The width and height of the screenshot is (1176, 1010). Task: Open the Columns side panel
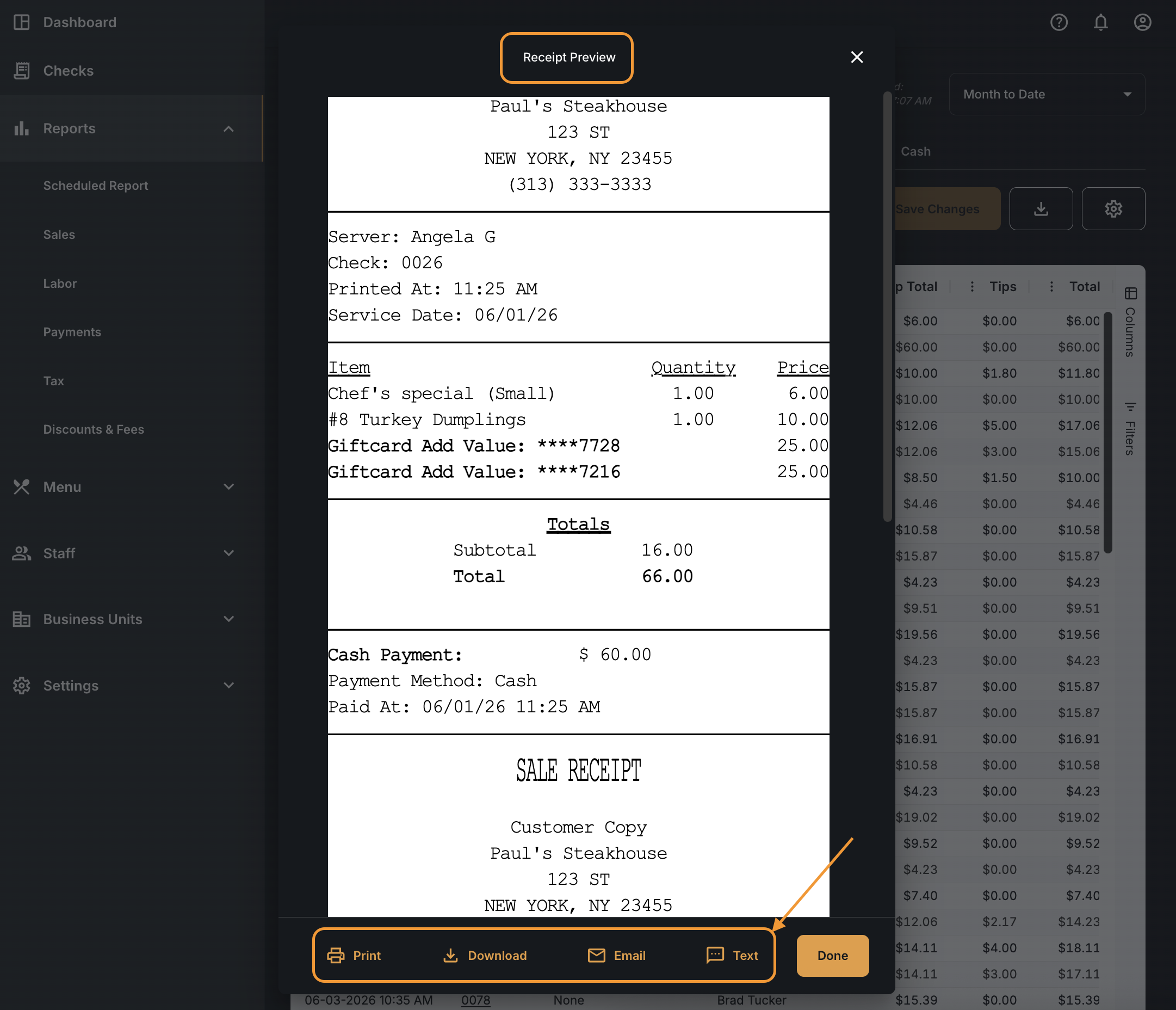(x=1130, y=322)
